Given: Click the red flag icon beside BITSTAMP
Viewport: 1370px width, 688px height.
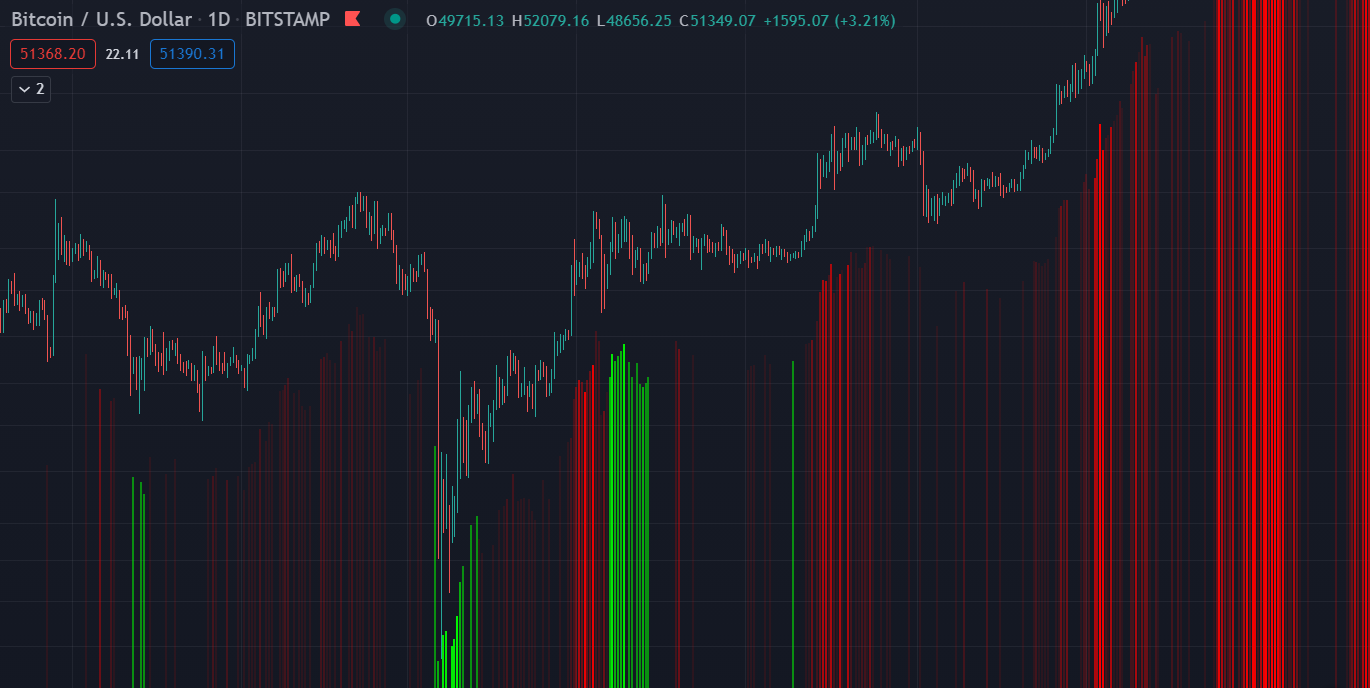Looking at the screenshot, I should (x=352, y=19).
